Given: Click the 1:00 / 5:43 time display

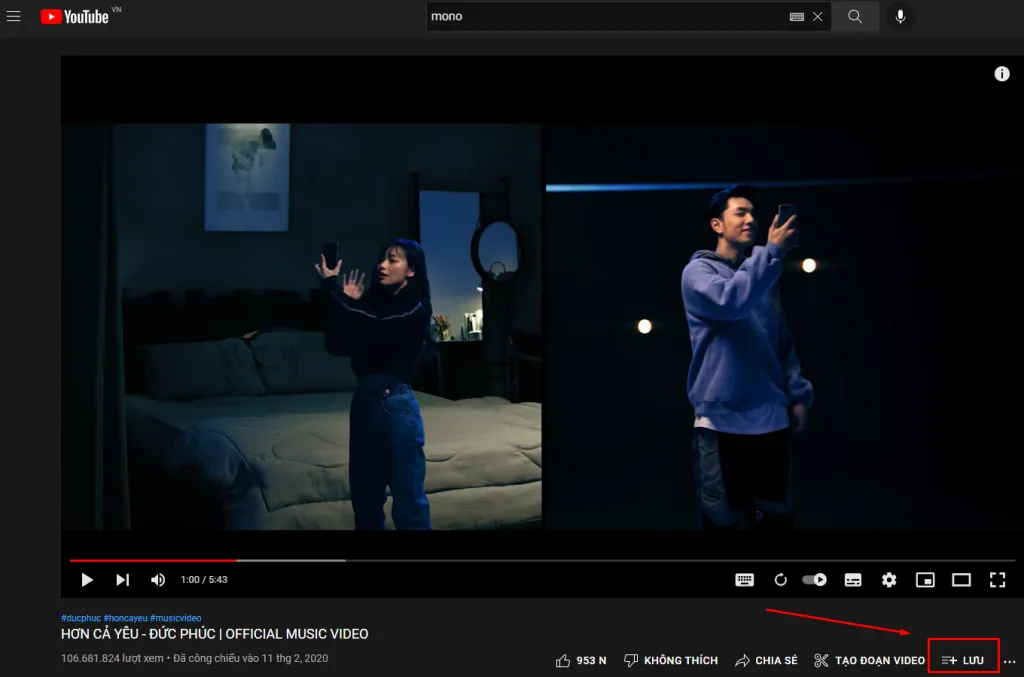Looking at the screenshot, I should click(204, 580).
